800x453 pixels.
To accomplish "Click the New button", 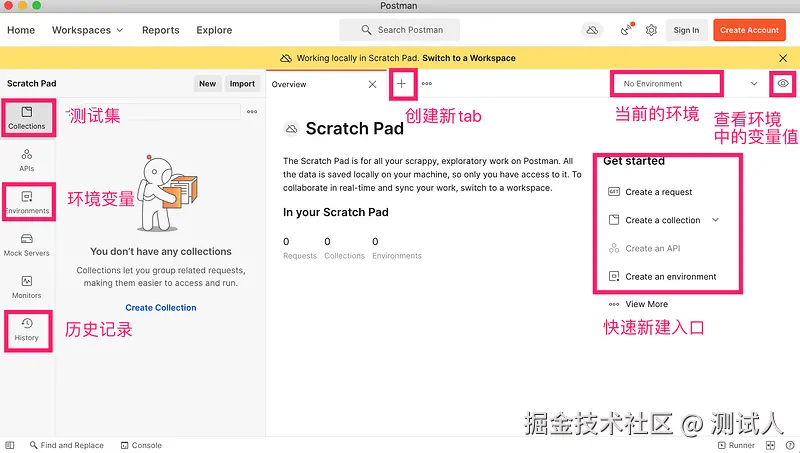I will click(207, 84).
